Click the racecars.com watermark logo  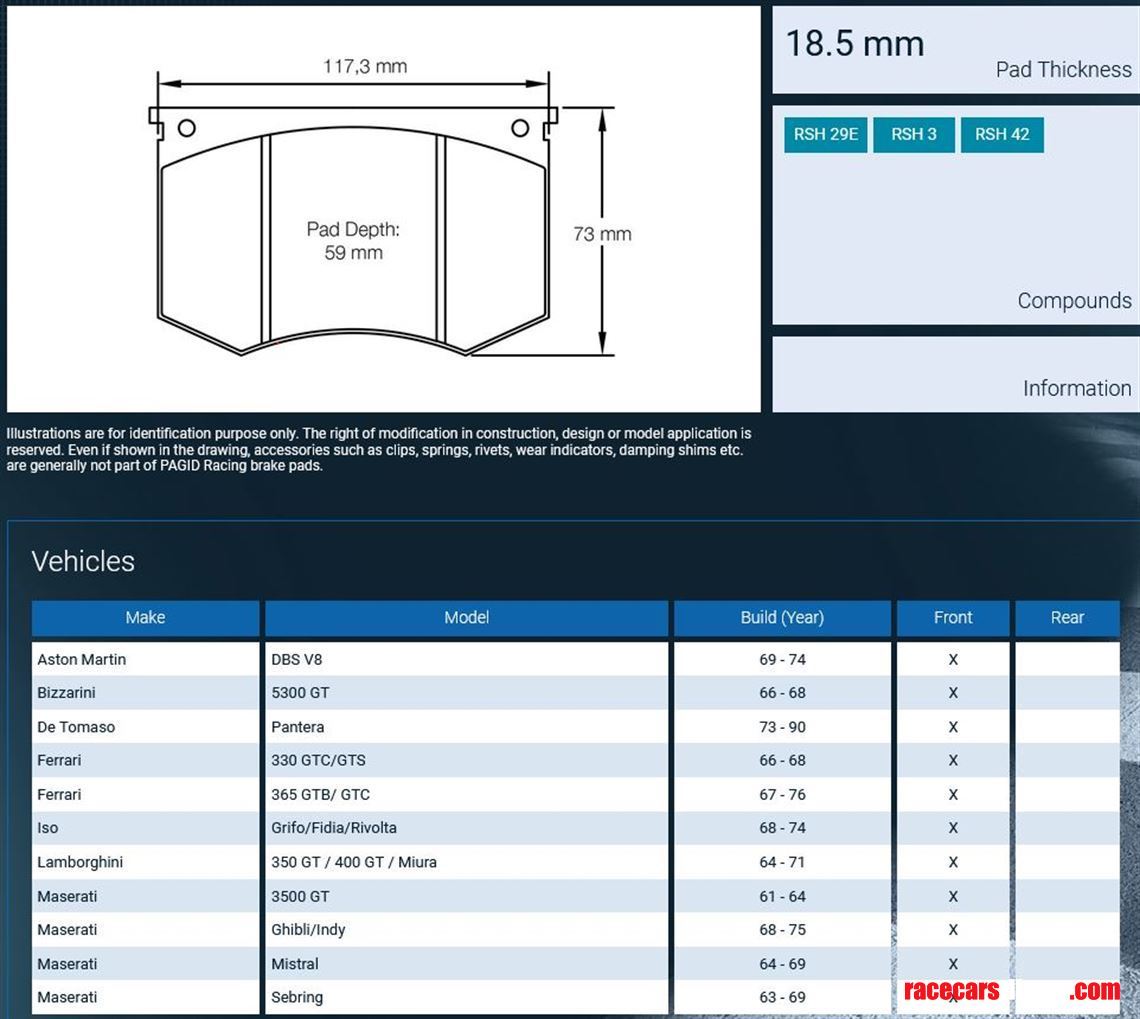click(x=1010, y=991)
